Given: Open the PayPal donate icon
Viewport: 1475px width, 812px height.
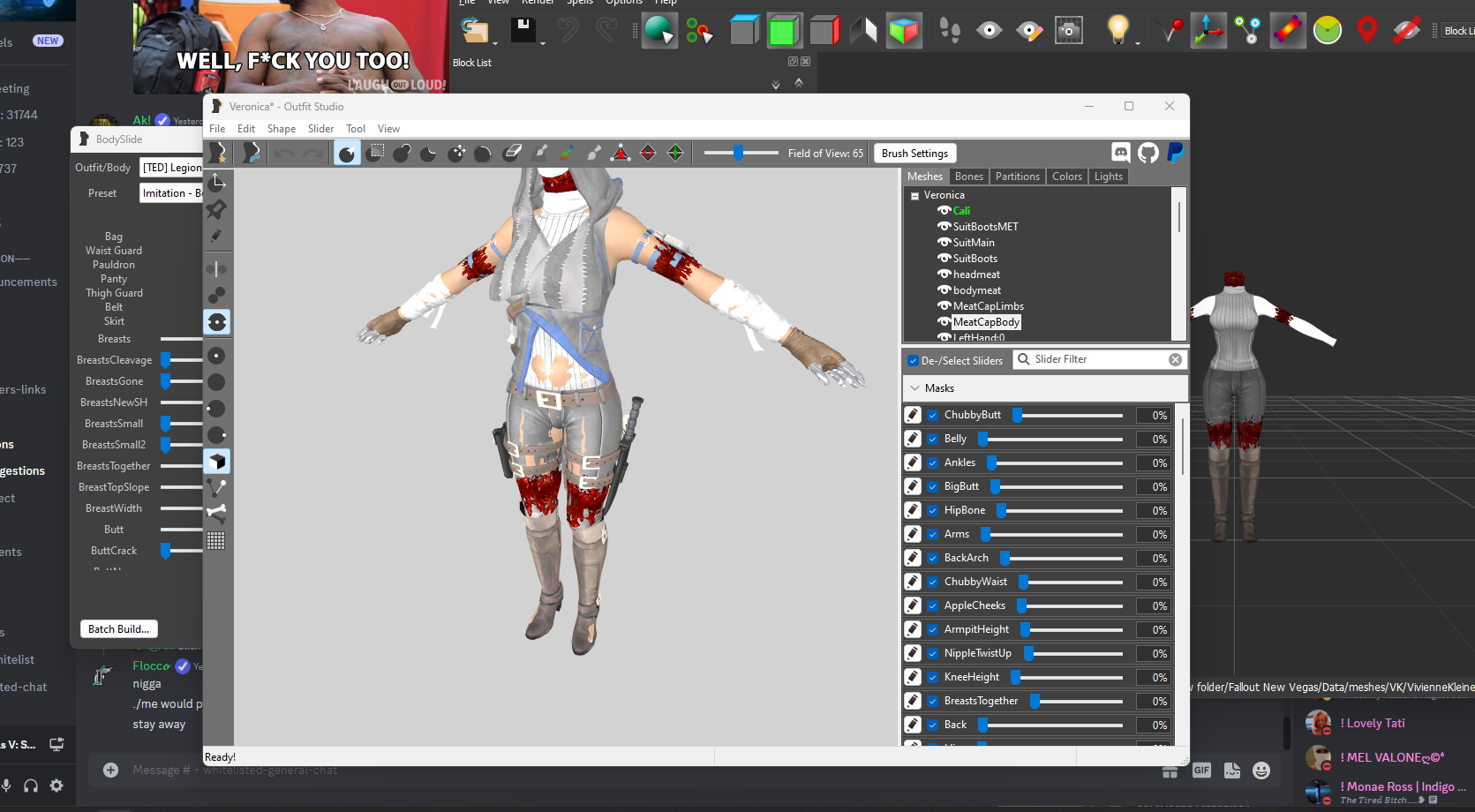Looking at the screenshot, I should pyautogui.click(x=1175, y=153).
